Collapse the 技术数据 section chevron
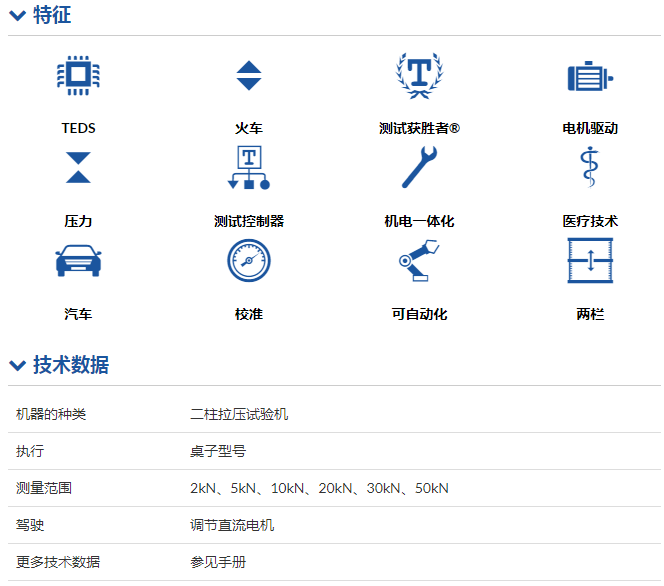Image resolution: width=664 pixels, height=586 pixels. pos(17,366)
